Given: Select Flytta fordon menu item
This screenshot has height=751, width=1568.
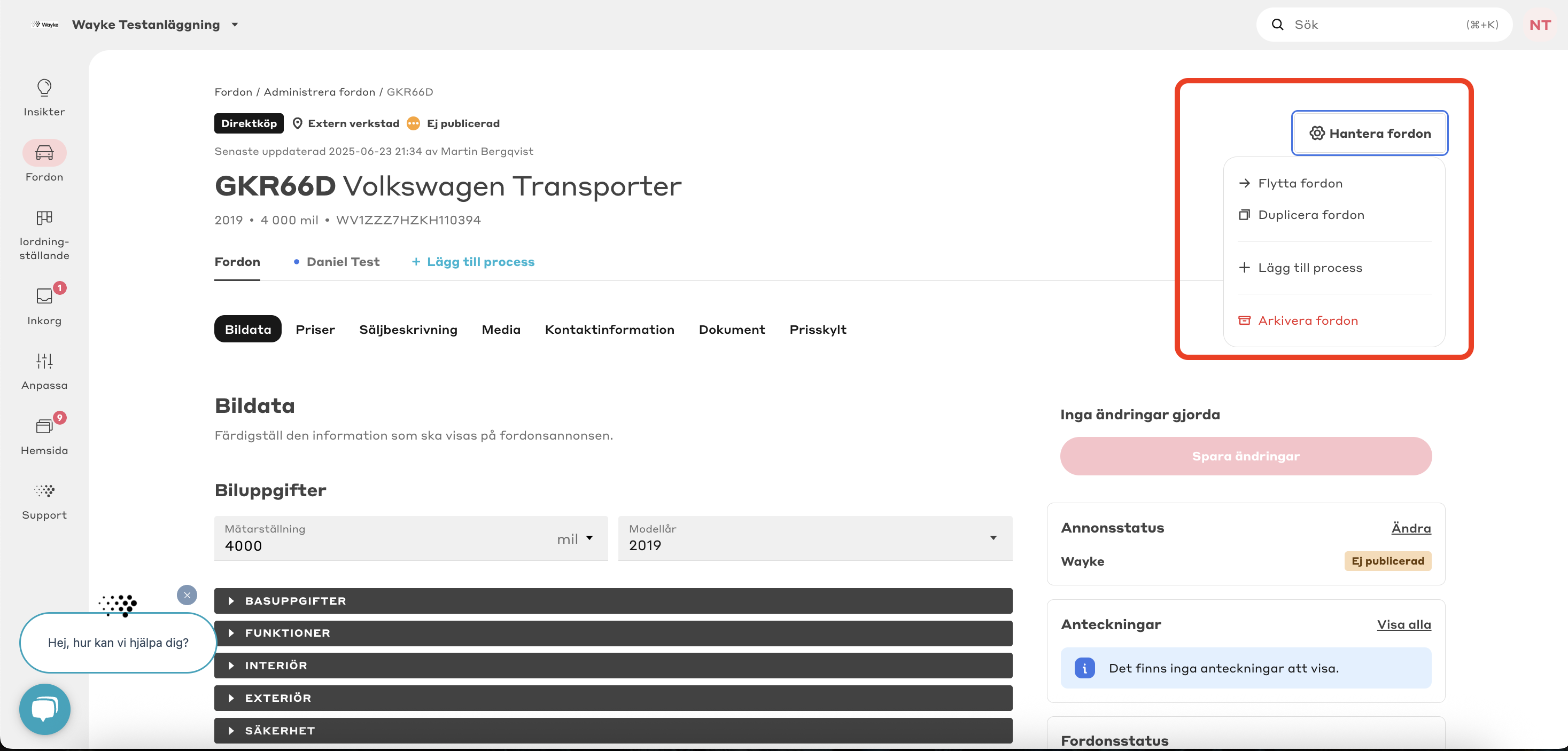Looking at the screenshot, I should click(1334, 183).
